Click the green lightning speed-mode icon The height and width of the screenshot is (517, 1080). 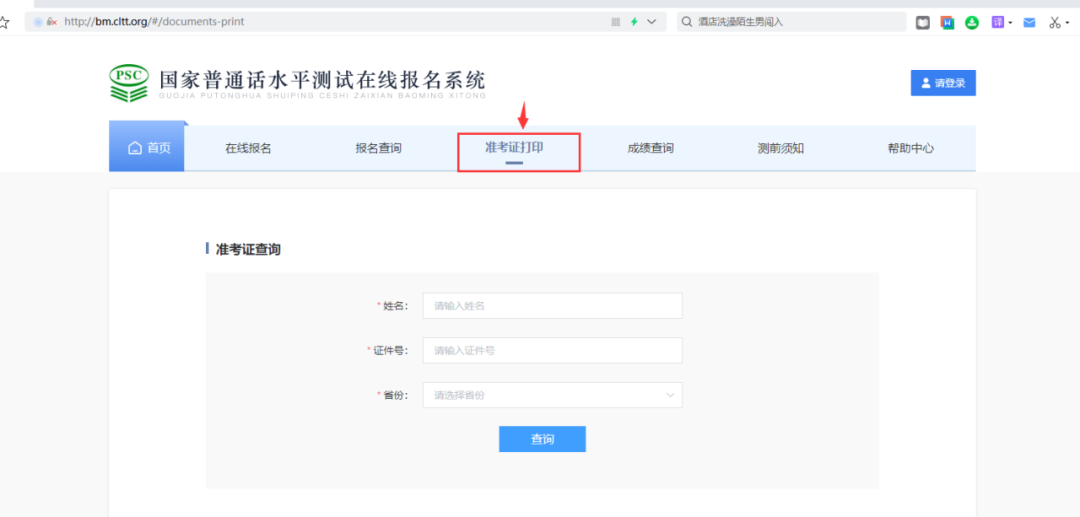click(x=634, y=22)
